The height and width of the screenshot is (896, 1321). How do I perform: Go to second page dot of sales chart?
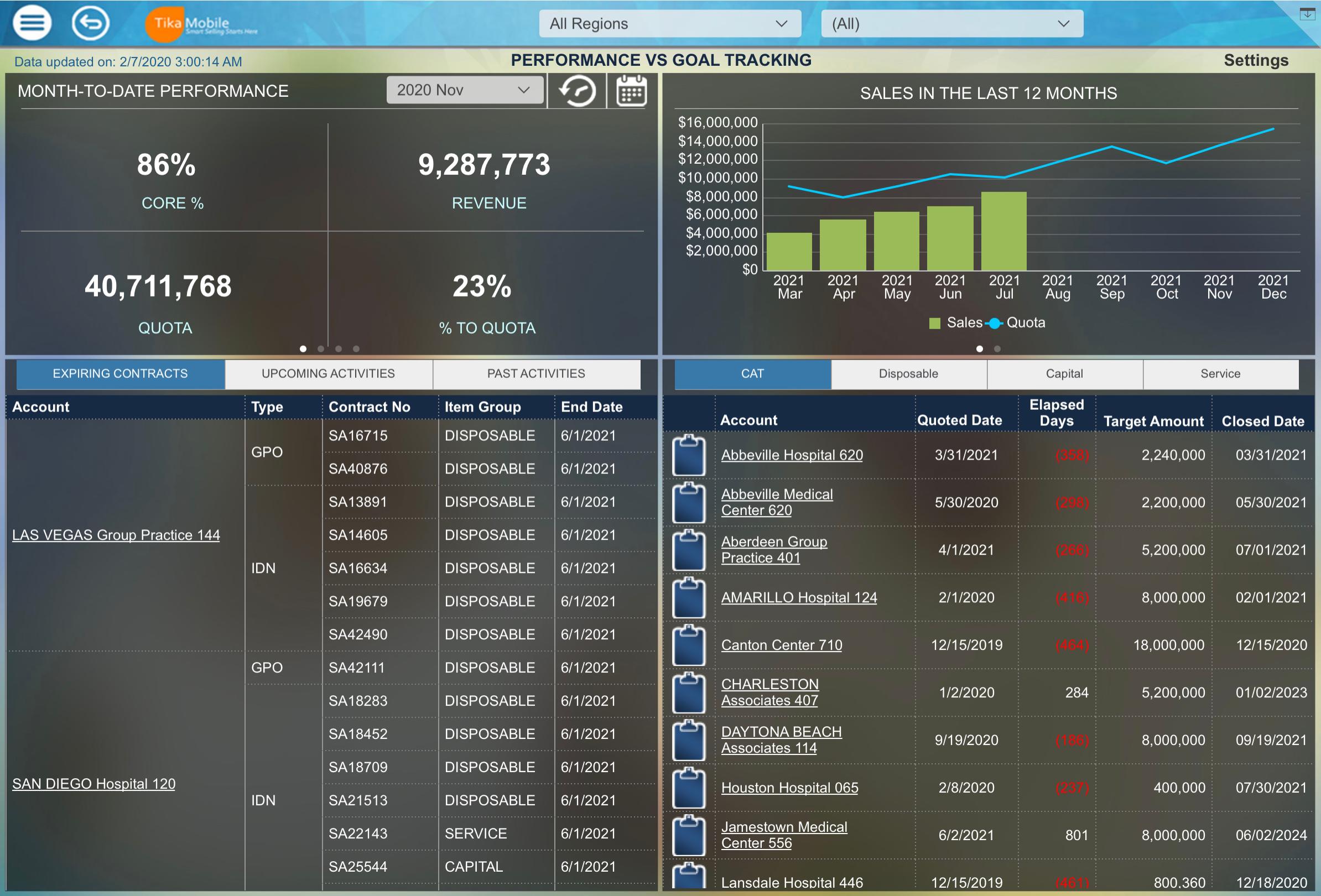(x=997, y=349)
